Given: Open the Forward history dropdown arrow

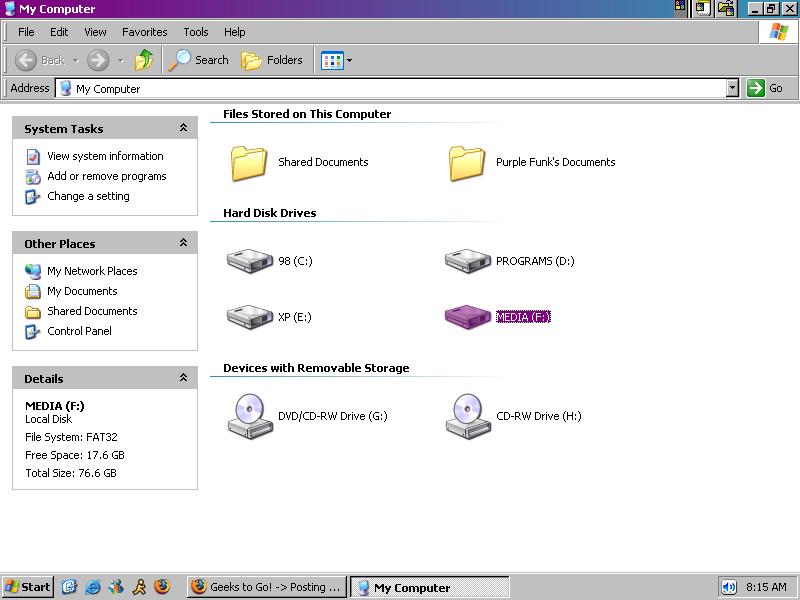Looking at the screenshot, I should (121, 60).
